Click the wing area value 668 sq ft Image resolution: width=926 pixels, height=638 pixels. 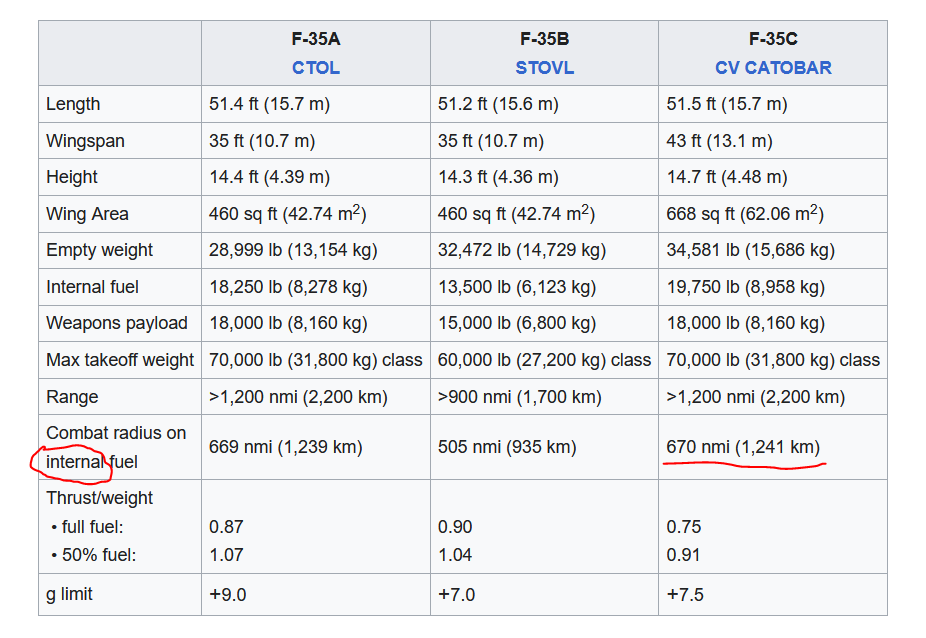click(745, 213)
